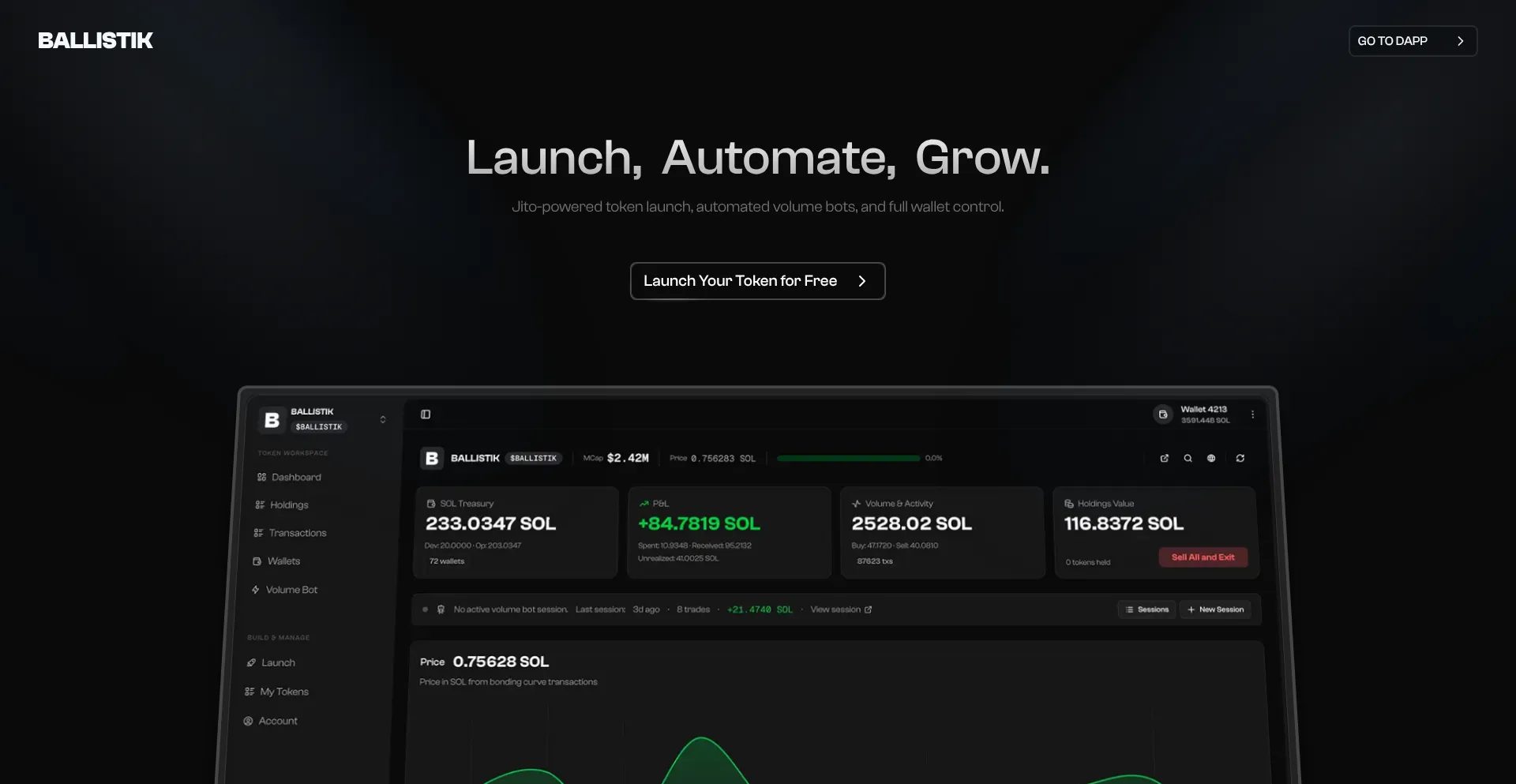The image size is (1516, 784).
Task: Open the three-dot menu next to Wallet 4213
Action: [x=1252, y=415]
